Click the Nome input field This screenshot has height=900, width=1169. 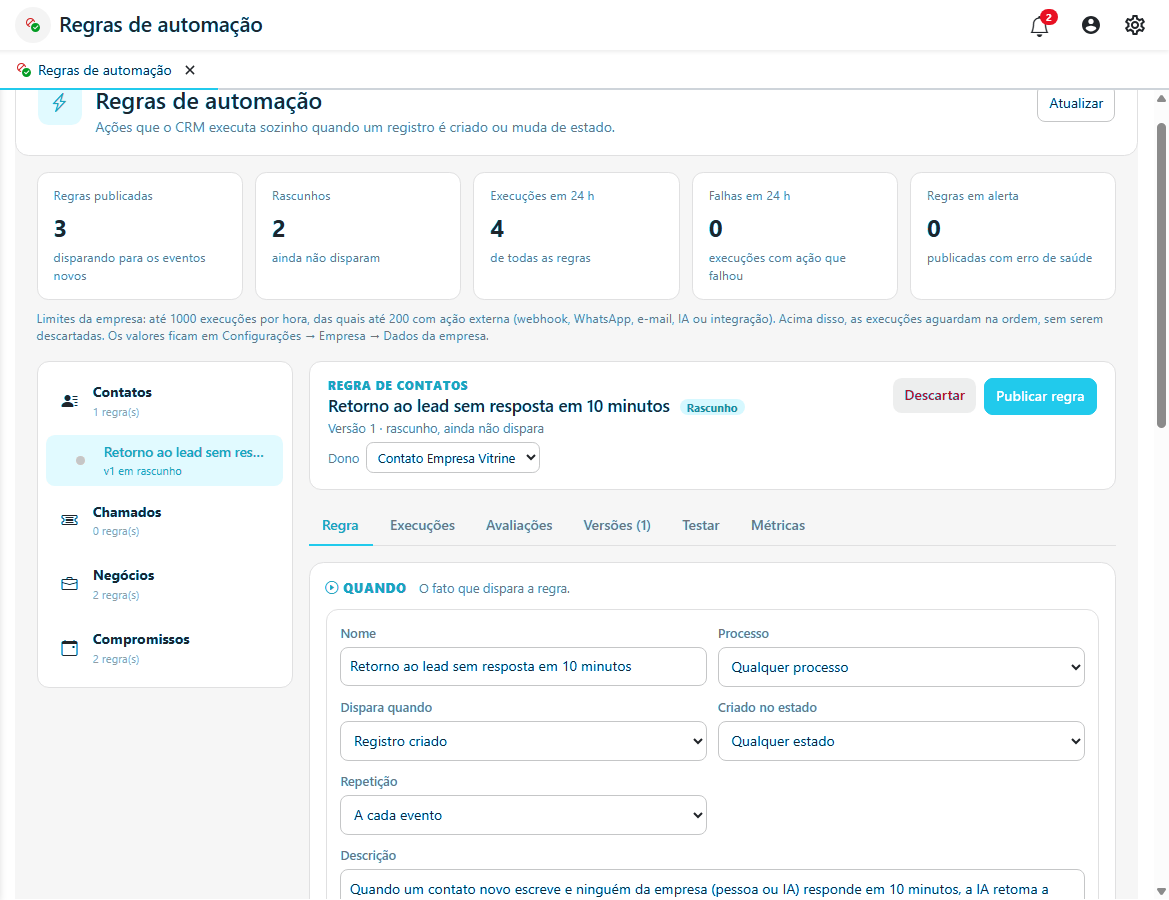click(523, 667)
